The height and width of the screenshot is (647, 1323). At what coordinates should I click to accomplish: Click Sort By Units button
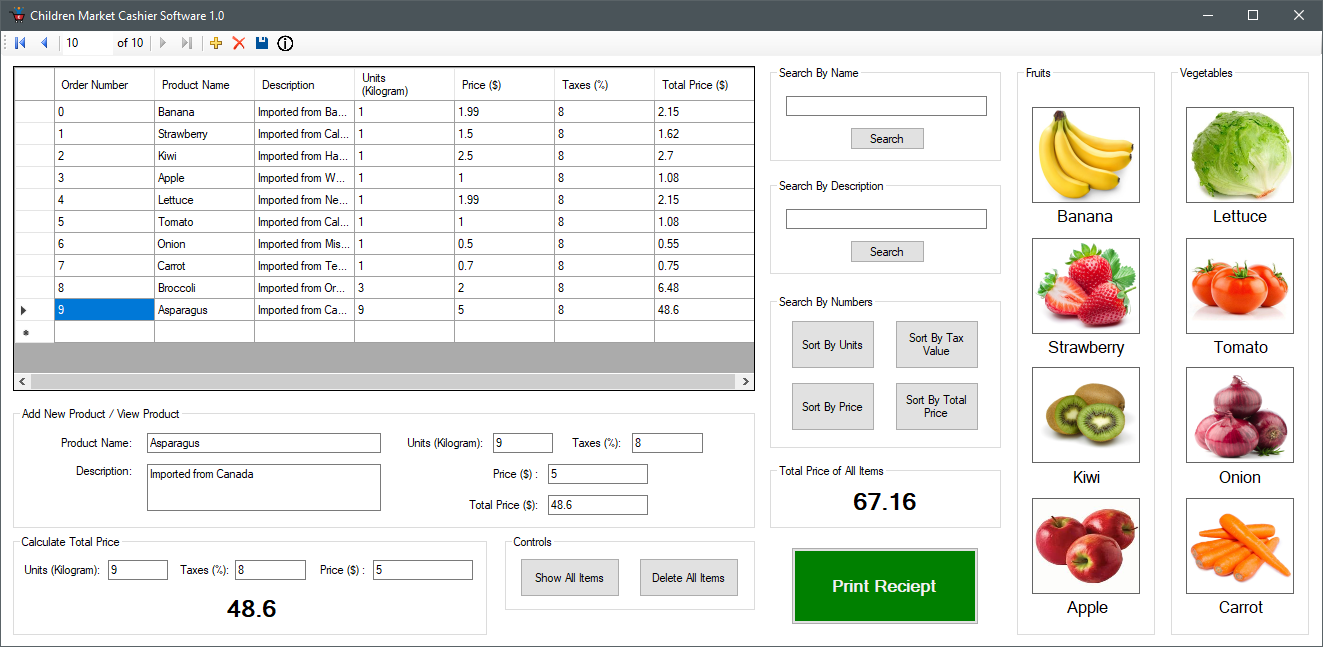click(833, 345)
